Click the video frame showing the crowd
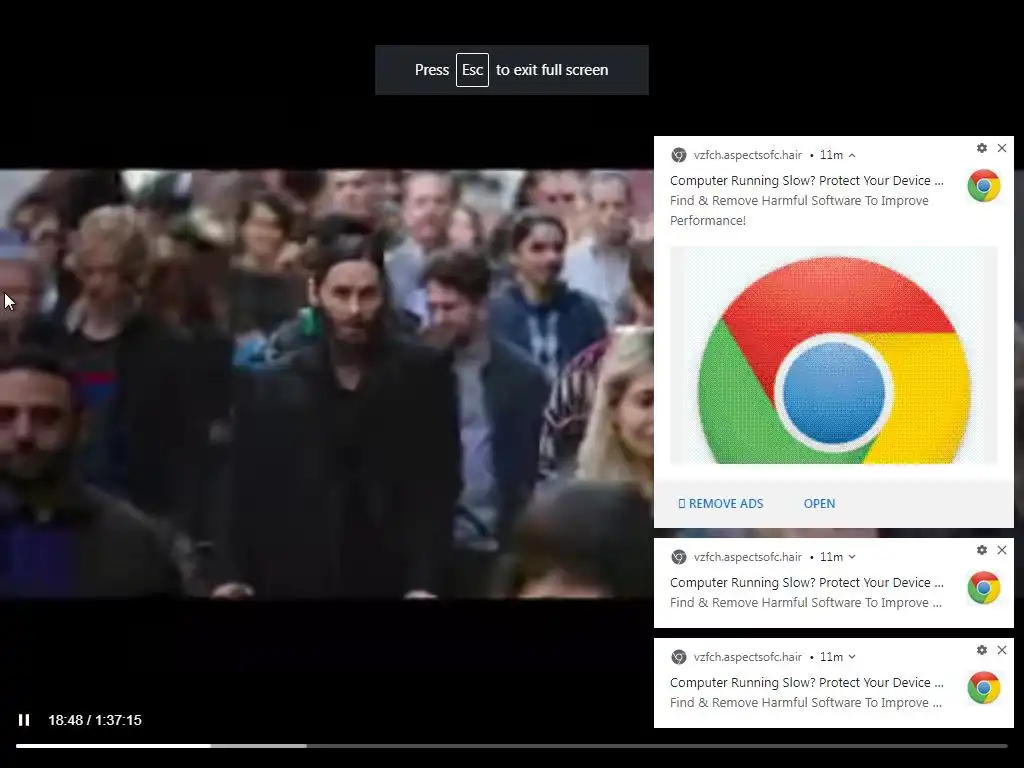 [327, 384]
